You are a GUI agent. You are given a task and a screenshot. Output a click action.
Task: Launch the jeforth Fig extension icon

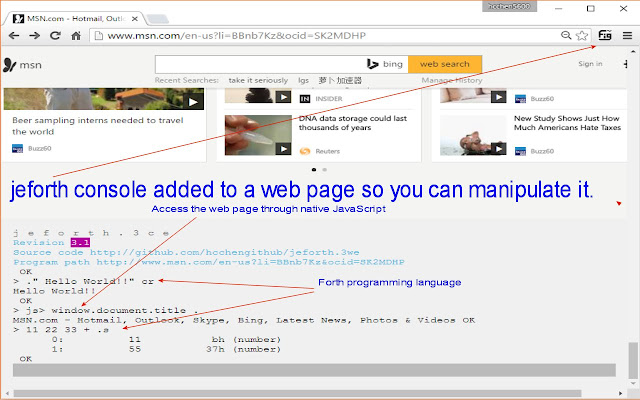[605, 35]
